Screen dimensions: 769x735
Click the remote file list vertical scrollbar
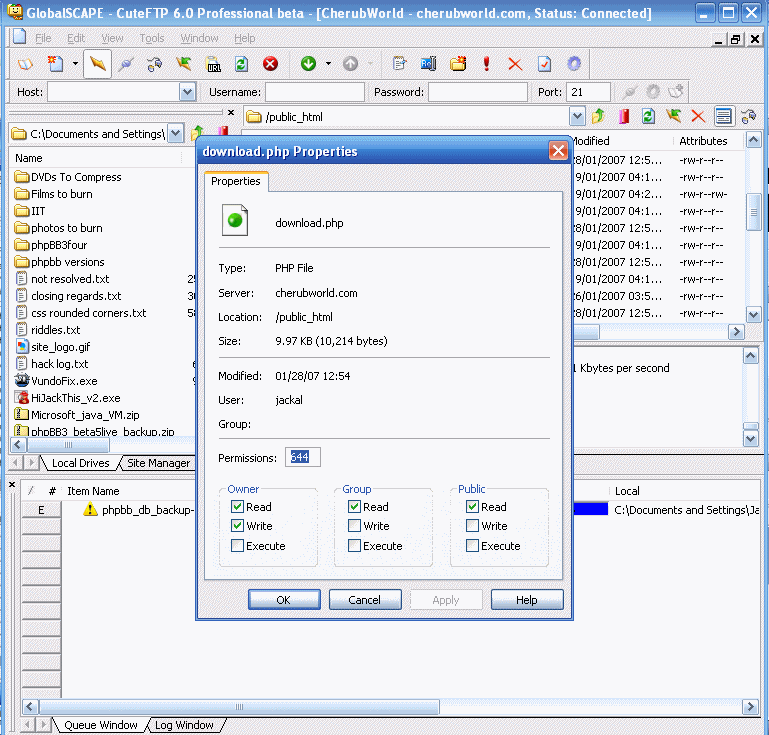pos(753,212)
